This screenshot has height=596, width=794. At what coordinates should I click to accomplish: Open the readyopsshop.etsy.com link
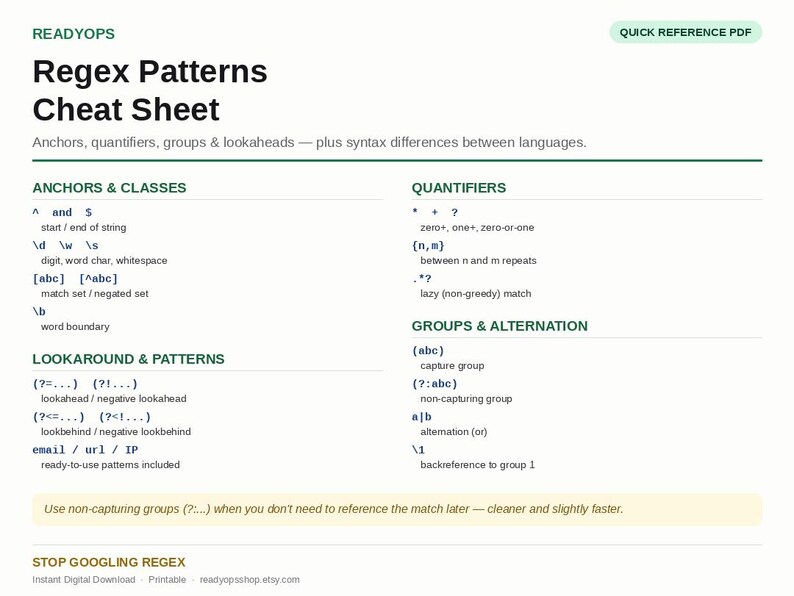[250, 580]
